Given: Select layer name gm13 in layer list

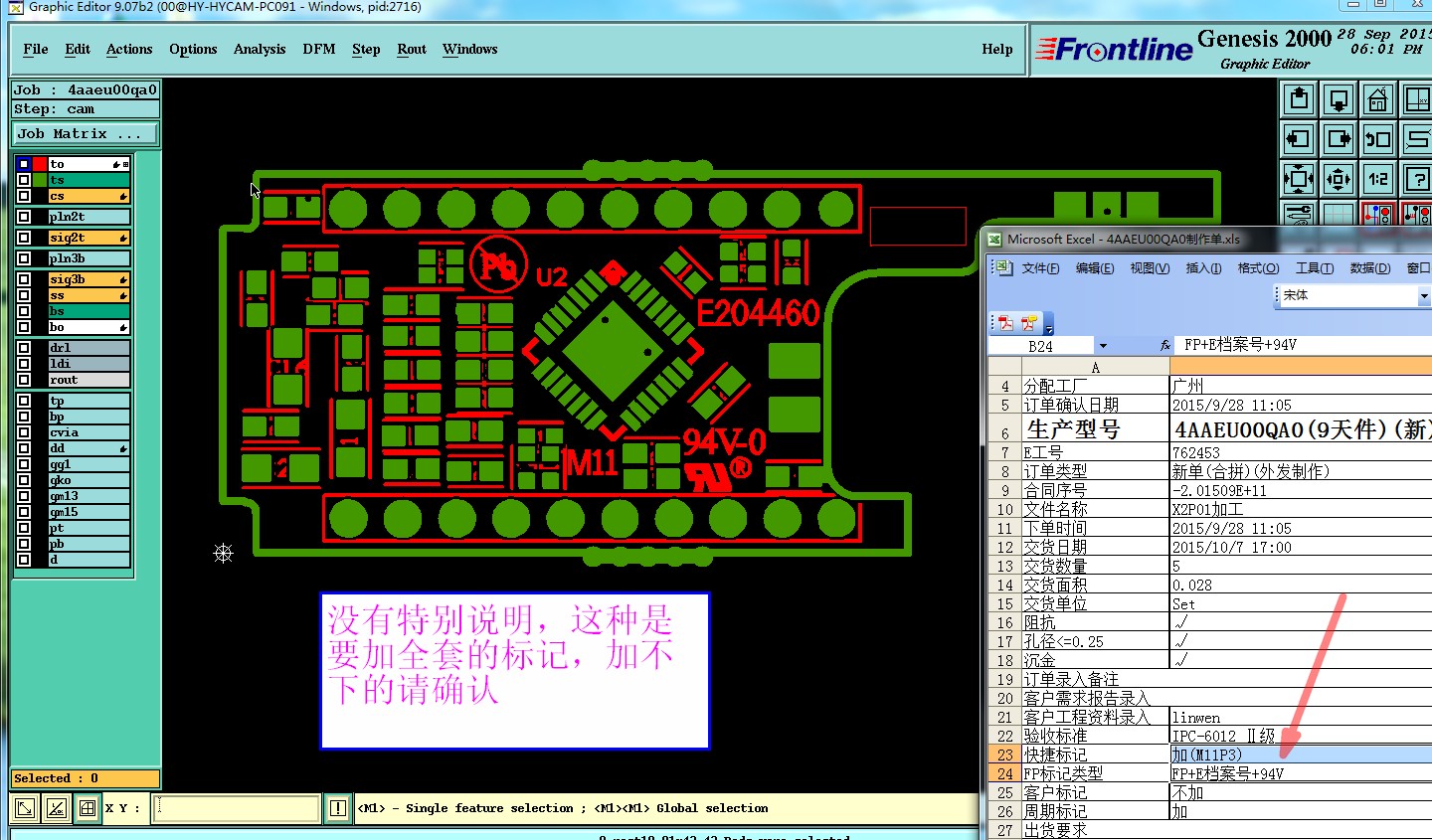Looking at the screenshot, I should [x=89, y=496].
